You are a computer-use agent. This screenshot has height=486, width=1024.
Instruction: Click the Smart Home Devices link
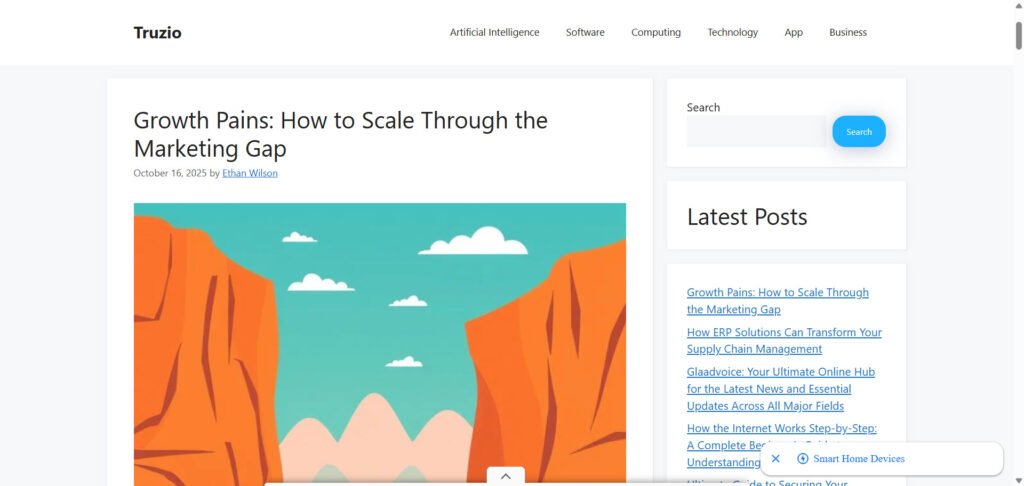(x=859, y=459)
